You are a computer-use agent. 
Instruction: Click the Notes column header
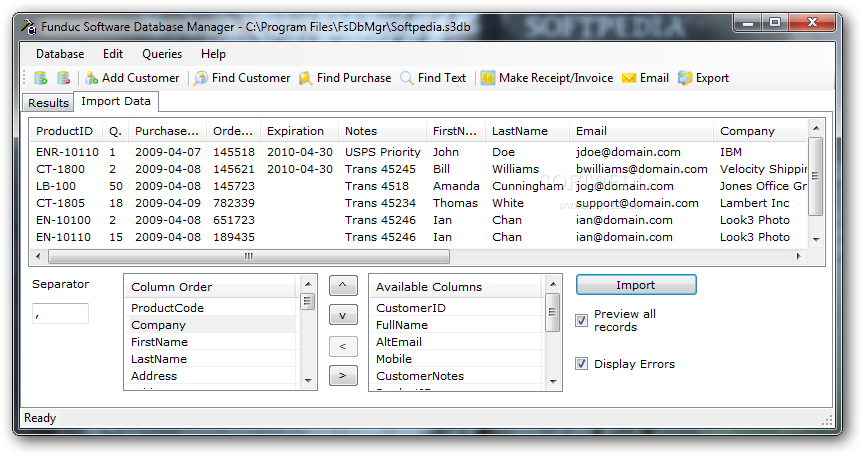[383, 131]
